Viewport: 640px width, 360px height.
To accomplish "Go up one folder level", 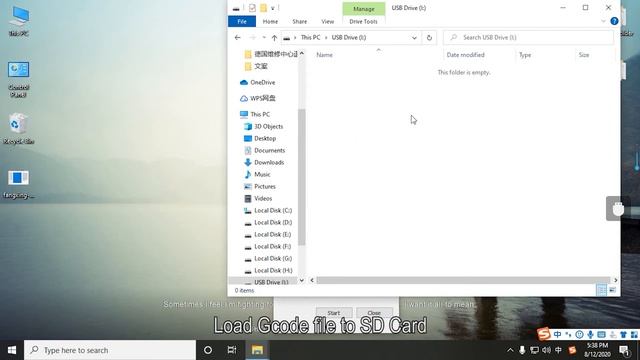I will coord(274,38).
